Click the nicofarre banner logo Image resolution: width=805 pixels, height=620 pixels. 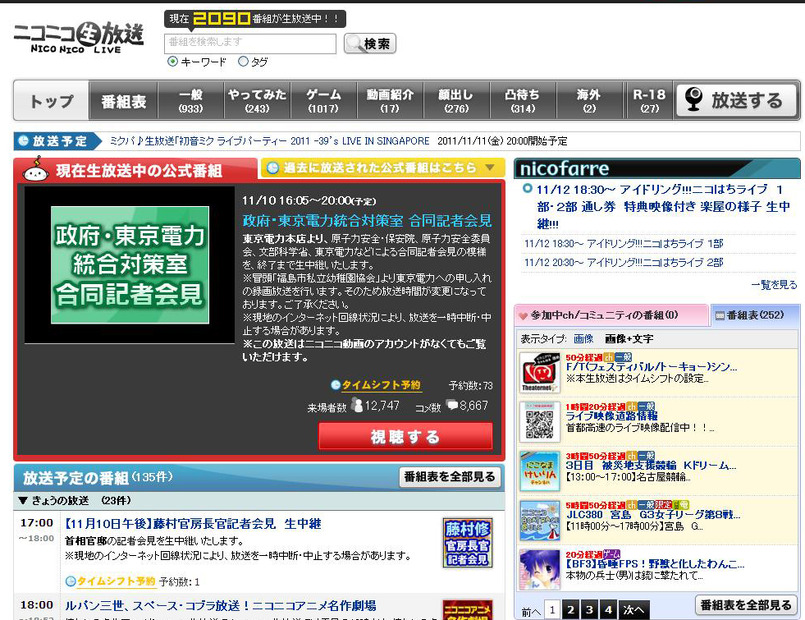point(565,169)
